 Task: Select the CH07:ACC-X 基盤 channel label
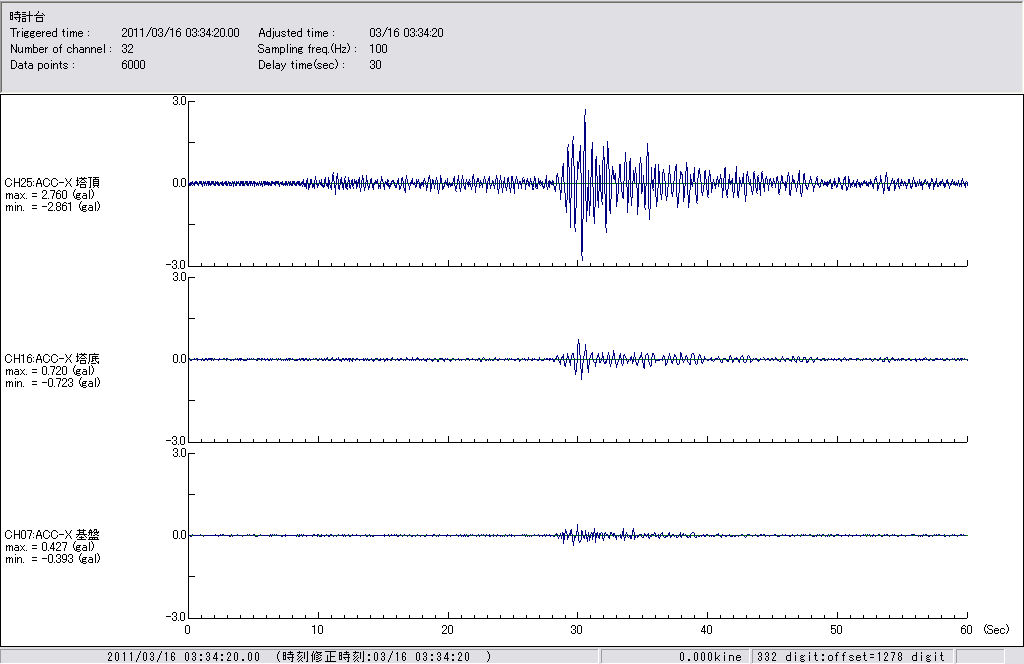coord(52,534)
